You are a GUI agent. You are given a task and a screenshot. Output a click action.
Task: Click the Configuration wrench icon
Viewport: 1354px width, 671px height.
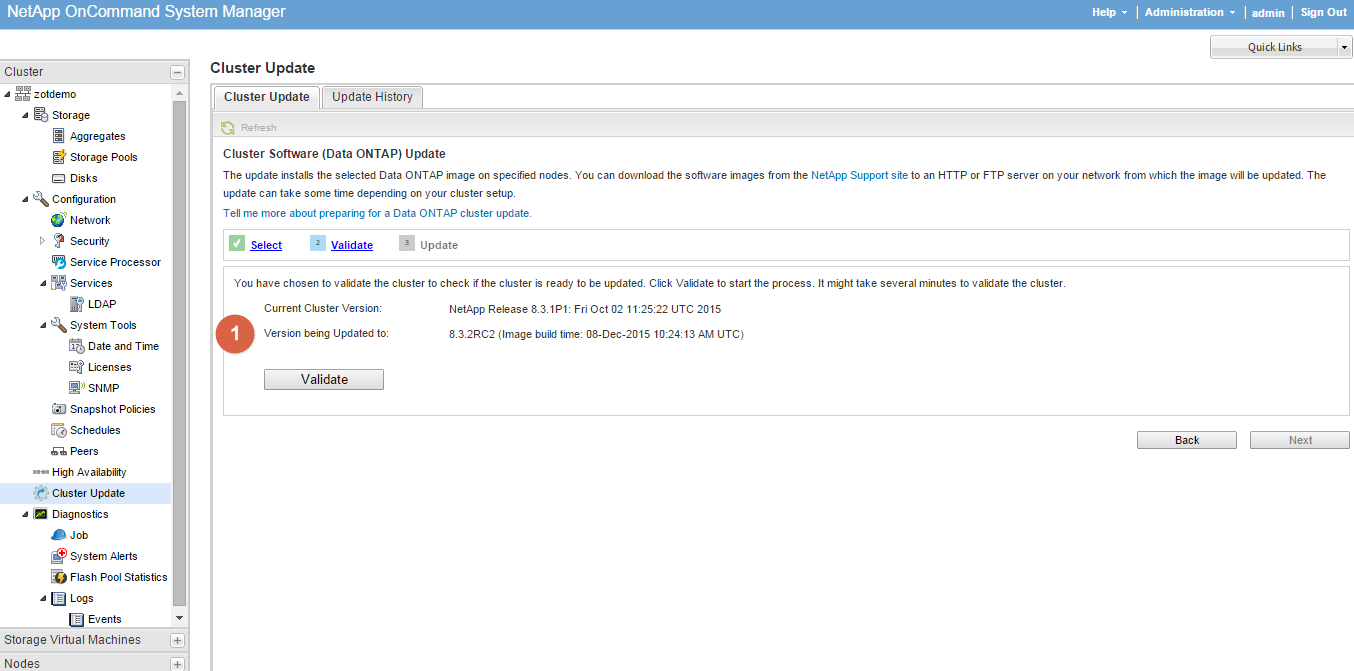point(41,199)
